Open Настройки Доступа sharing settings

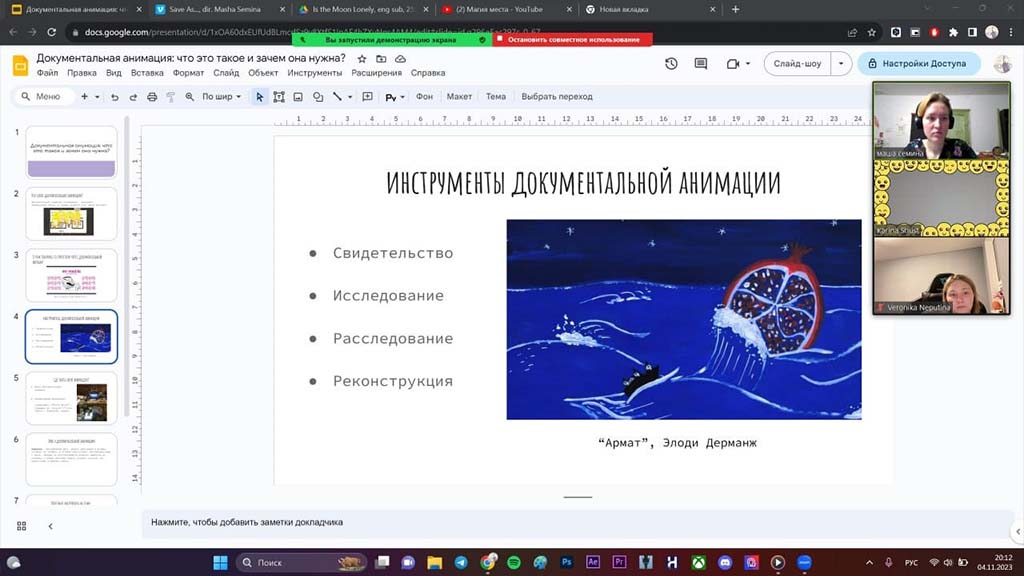click(919, 63)
